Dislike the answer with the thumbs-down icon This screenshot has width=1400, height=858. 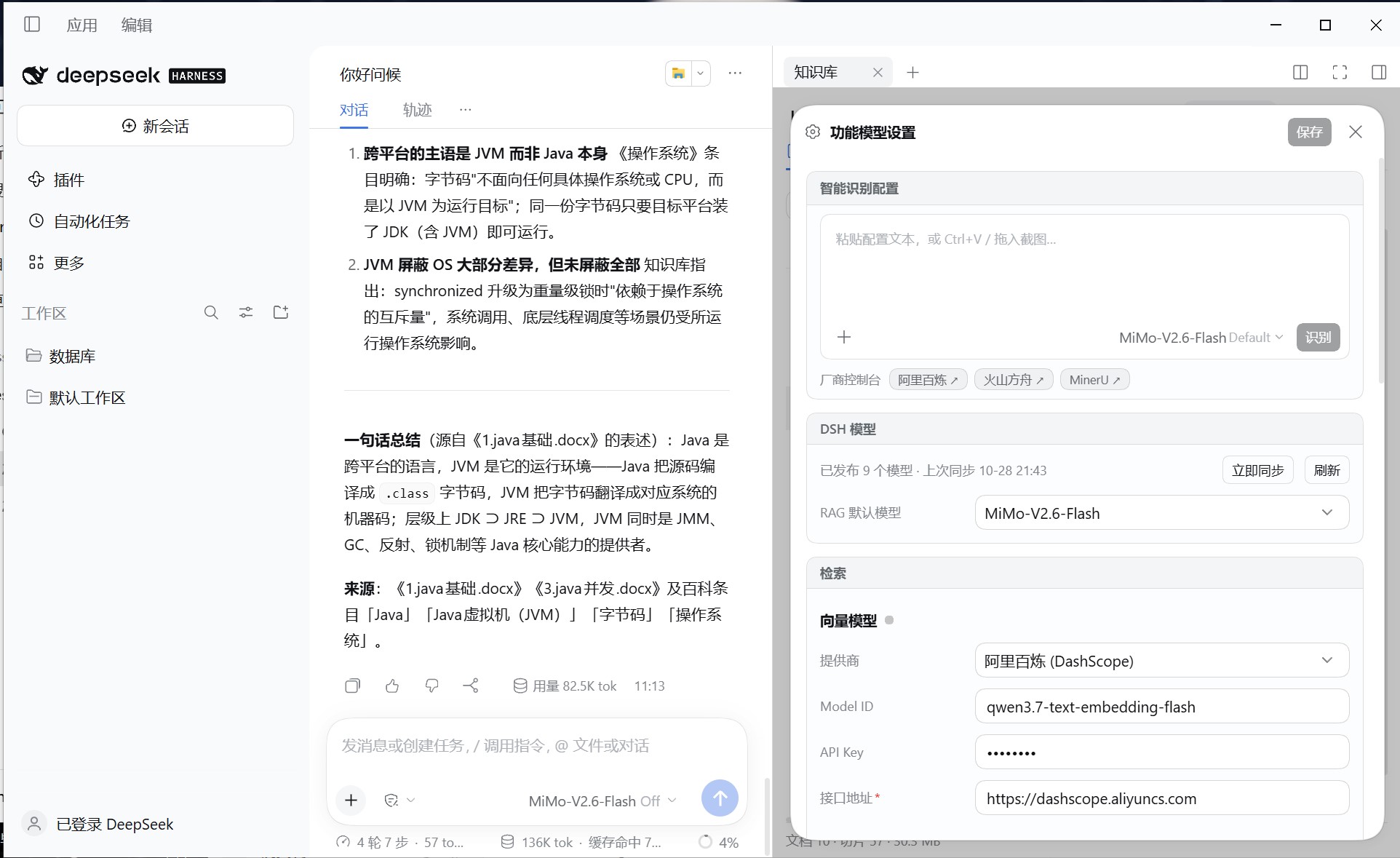[431, 686]
